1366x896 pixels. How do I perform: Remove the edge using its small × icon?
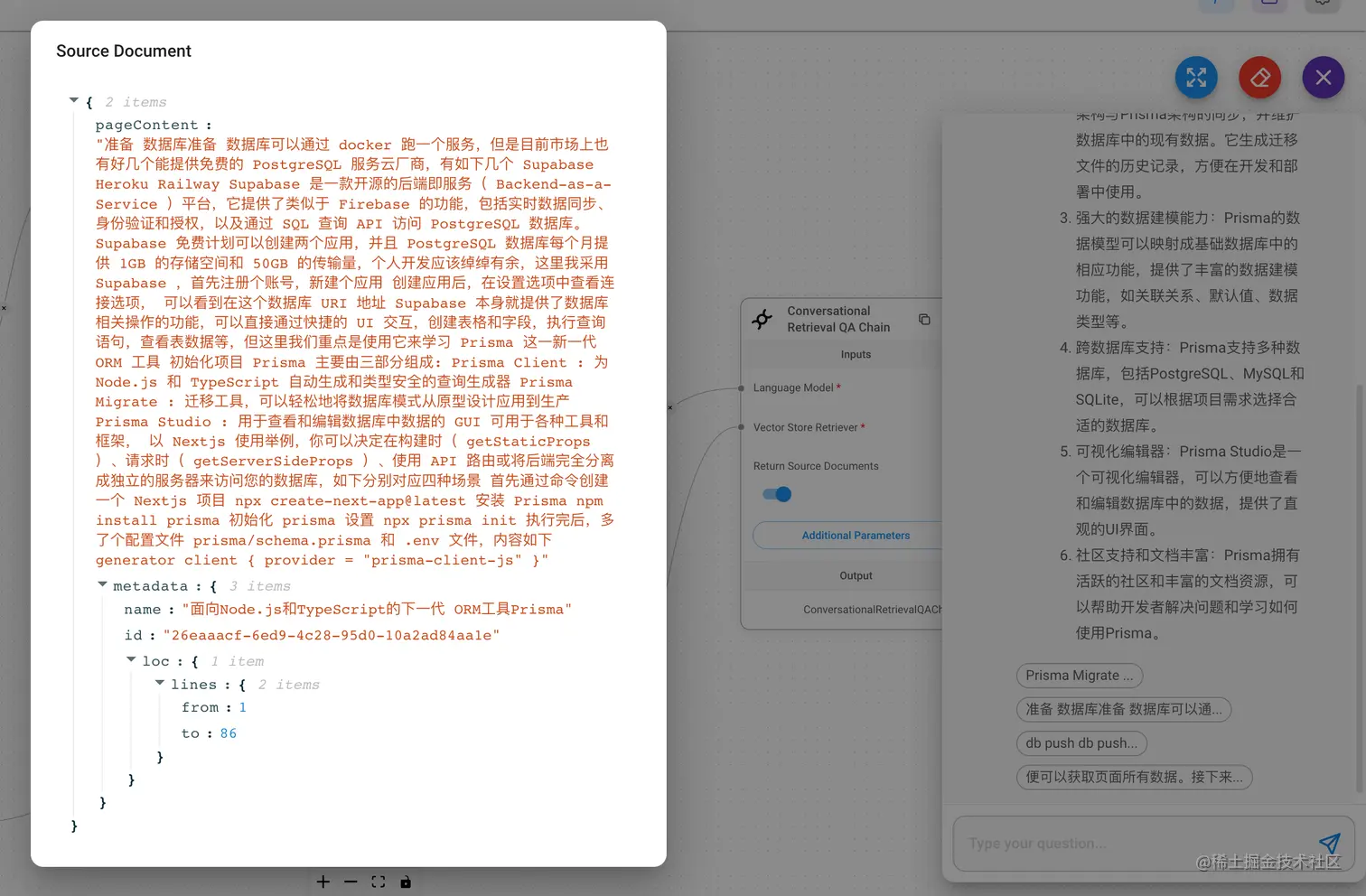[x=669, y=407]
